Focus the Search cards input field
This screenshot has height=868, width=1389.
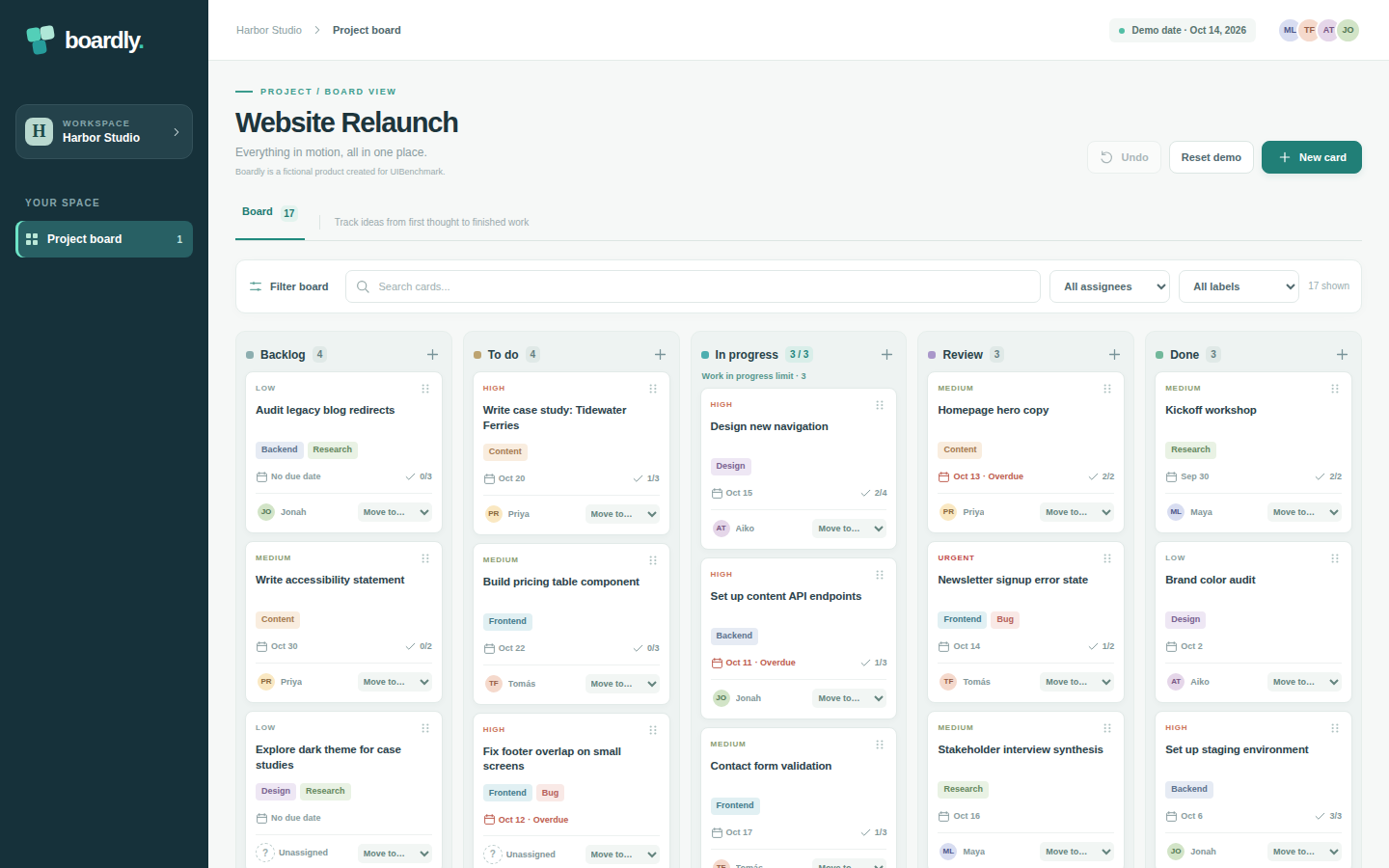[693, 286]
